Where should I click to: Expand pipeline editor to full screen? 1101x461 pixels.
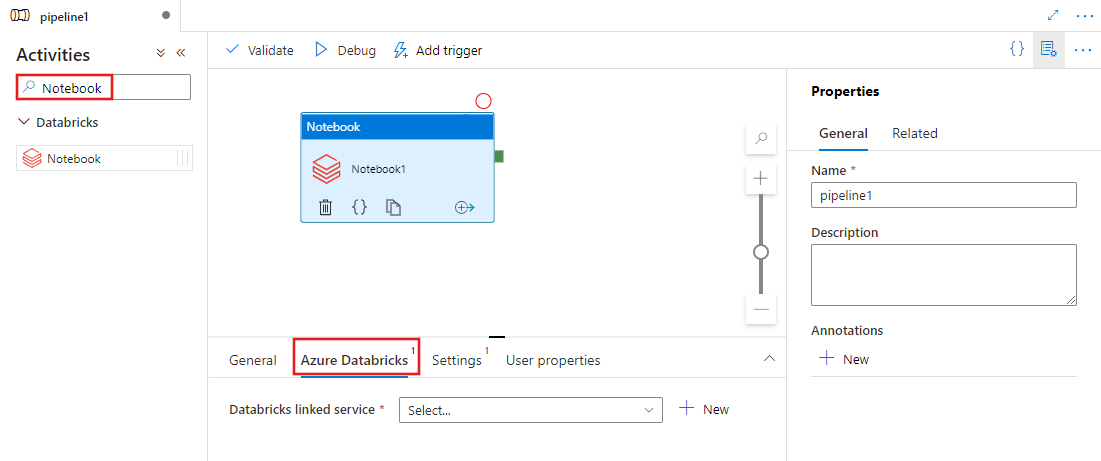(1053, 16)
